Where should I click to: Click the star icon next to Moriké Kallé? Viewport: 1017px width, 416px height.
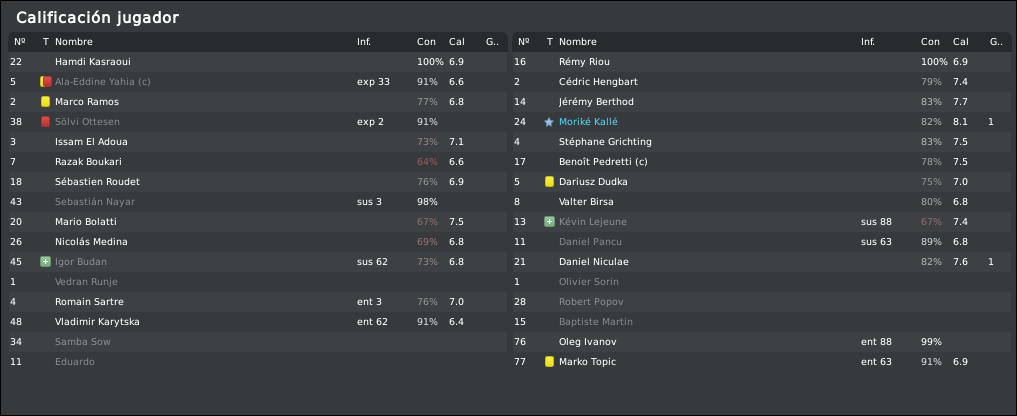(549, 122)
